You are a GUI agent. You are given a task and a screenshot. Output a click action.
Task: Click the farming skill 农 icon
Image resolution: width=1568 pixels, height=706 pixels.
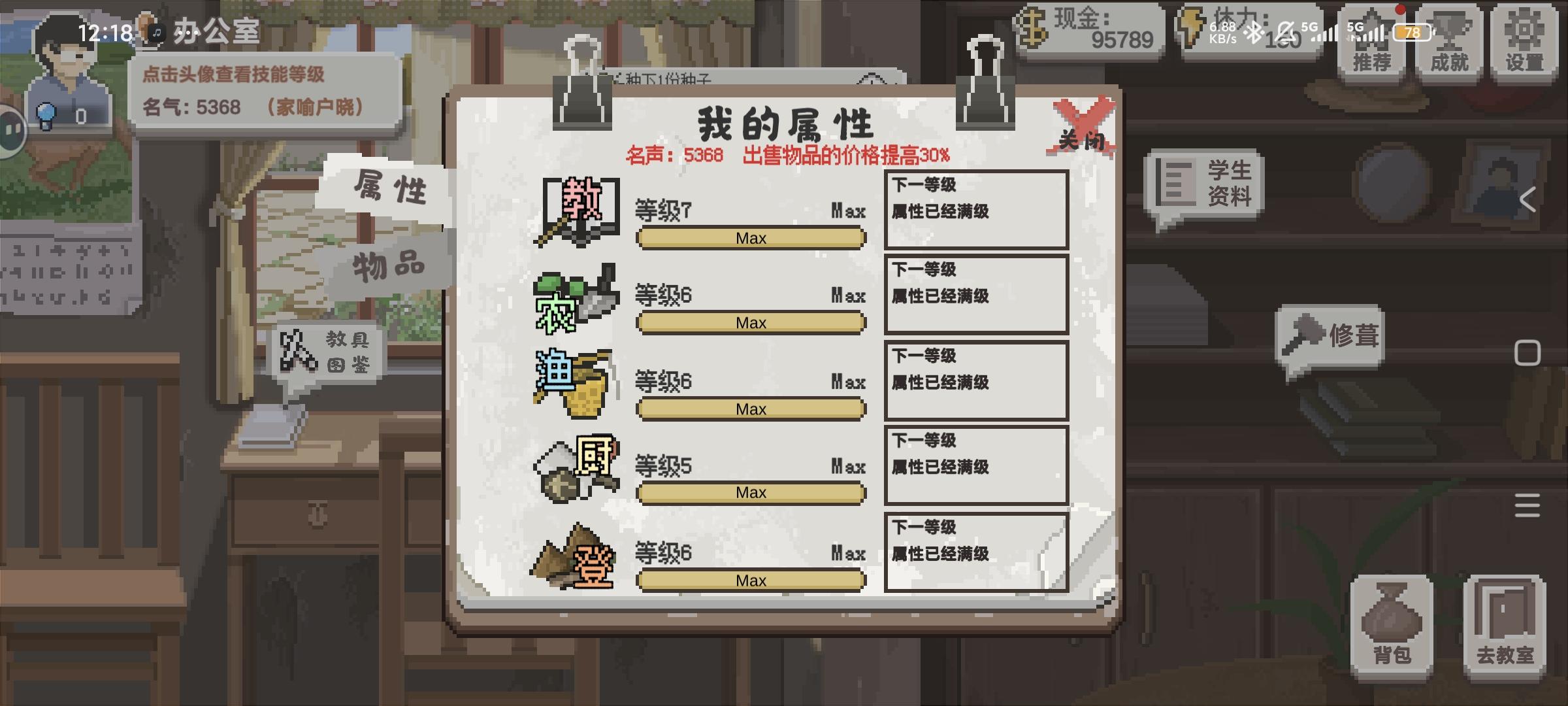point(576,299)
